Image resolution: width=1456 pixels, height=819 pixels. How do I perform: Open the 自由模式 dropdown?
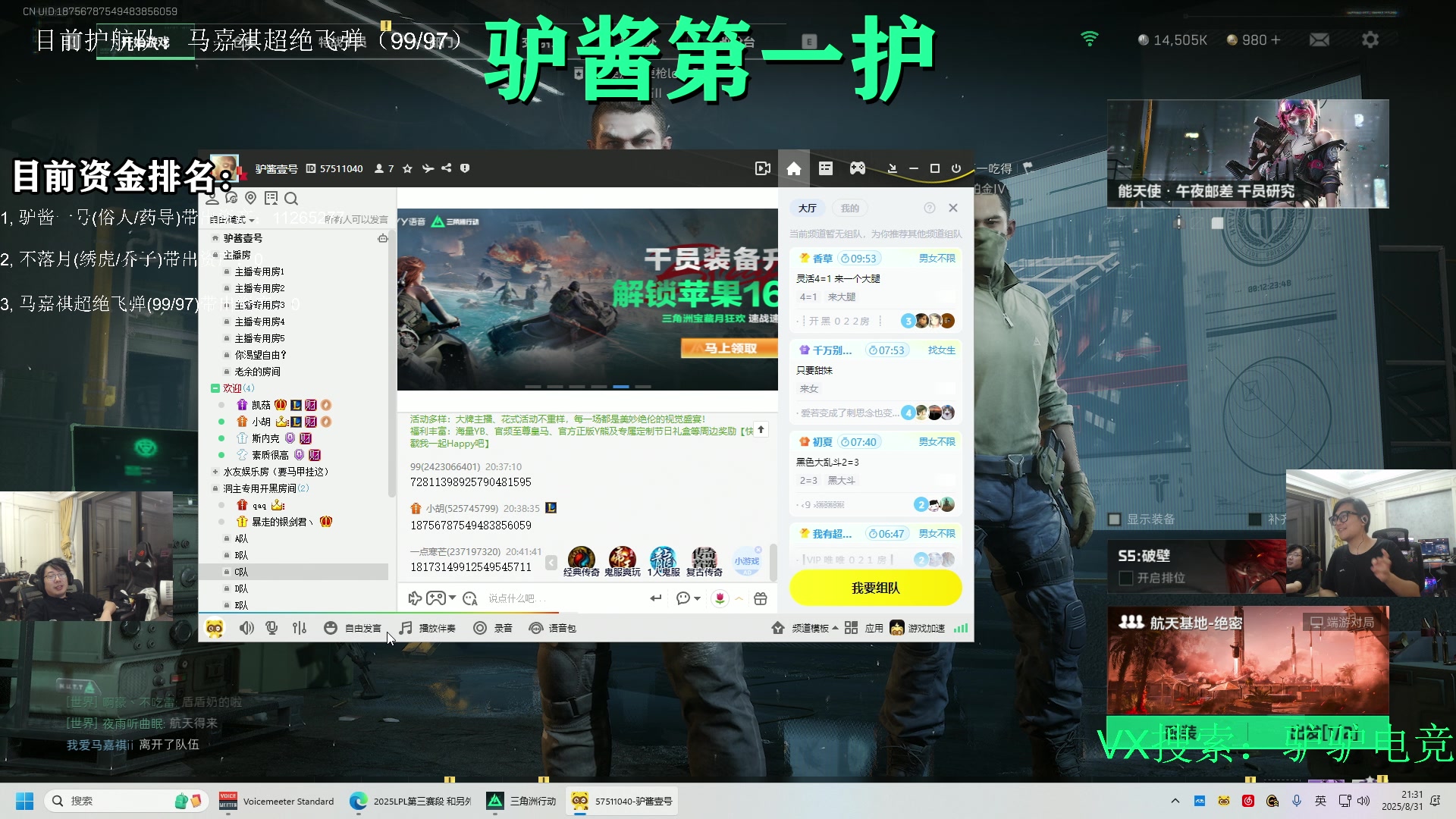[232, 220]
